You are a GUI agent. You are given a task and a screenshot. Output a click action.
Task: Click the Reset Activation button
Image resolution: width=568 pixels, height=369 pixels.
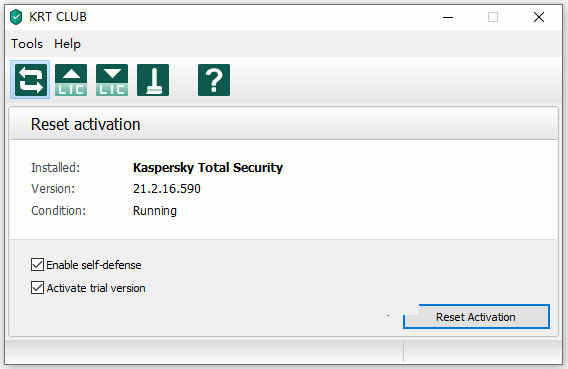coord(476,317)
